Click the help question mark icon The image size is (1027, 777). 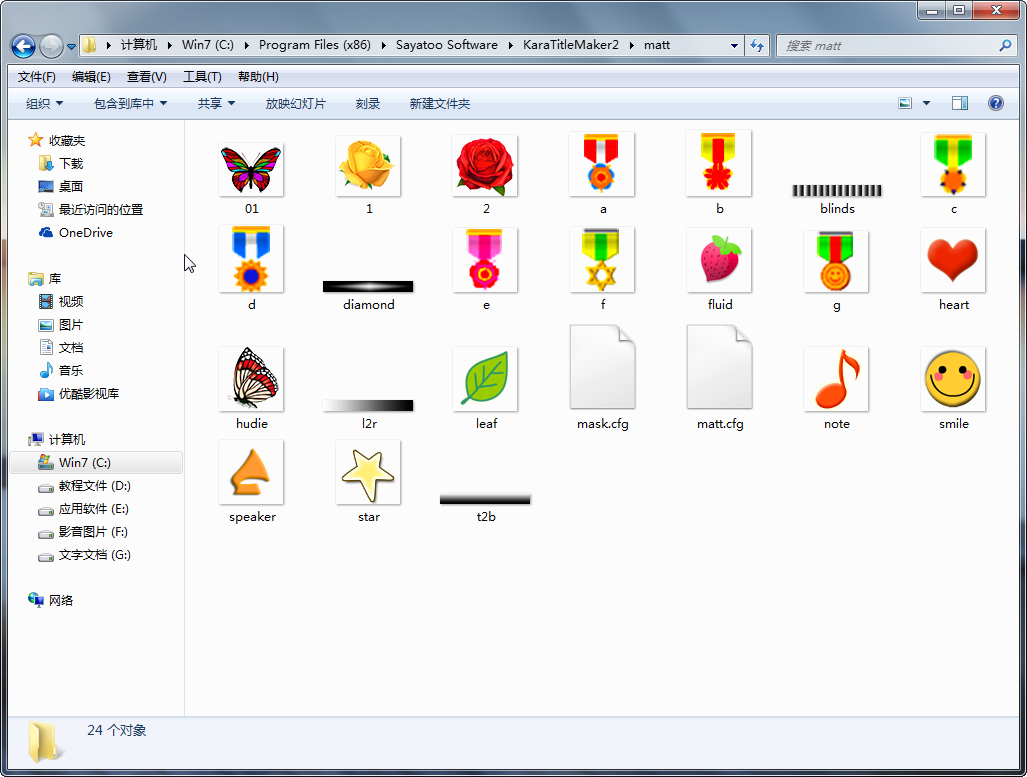(995, 103)
